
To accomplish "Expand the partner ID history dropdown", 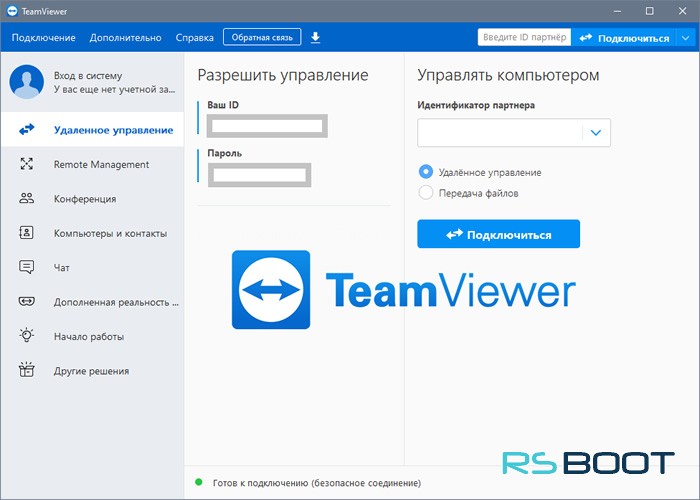I will pyautogui.click(x=596, y=133).
